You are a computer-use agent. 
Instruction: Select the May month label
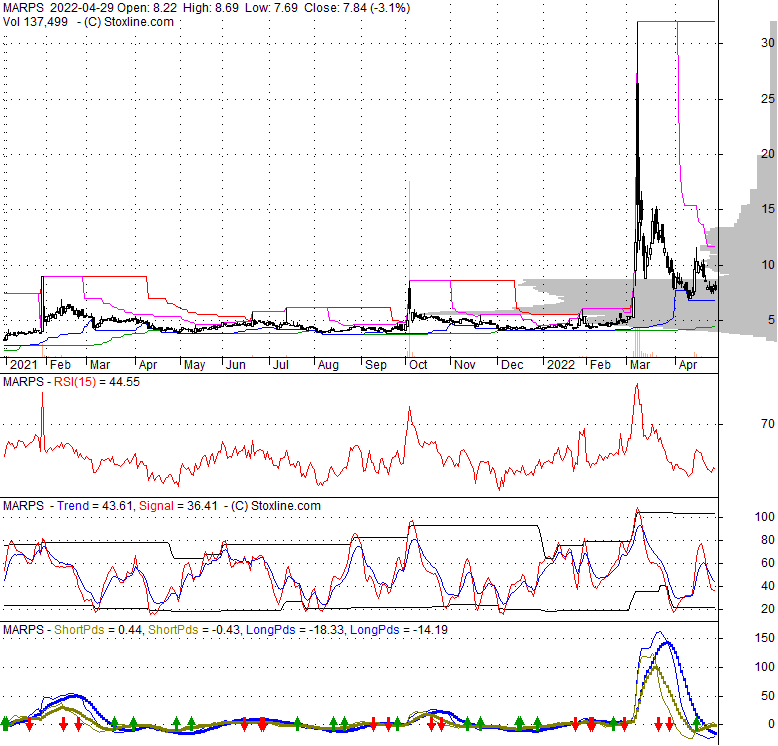pos(194,365)
